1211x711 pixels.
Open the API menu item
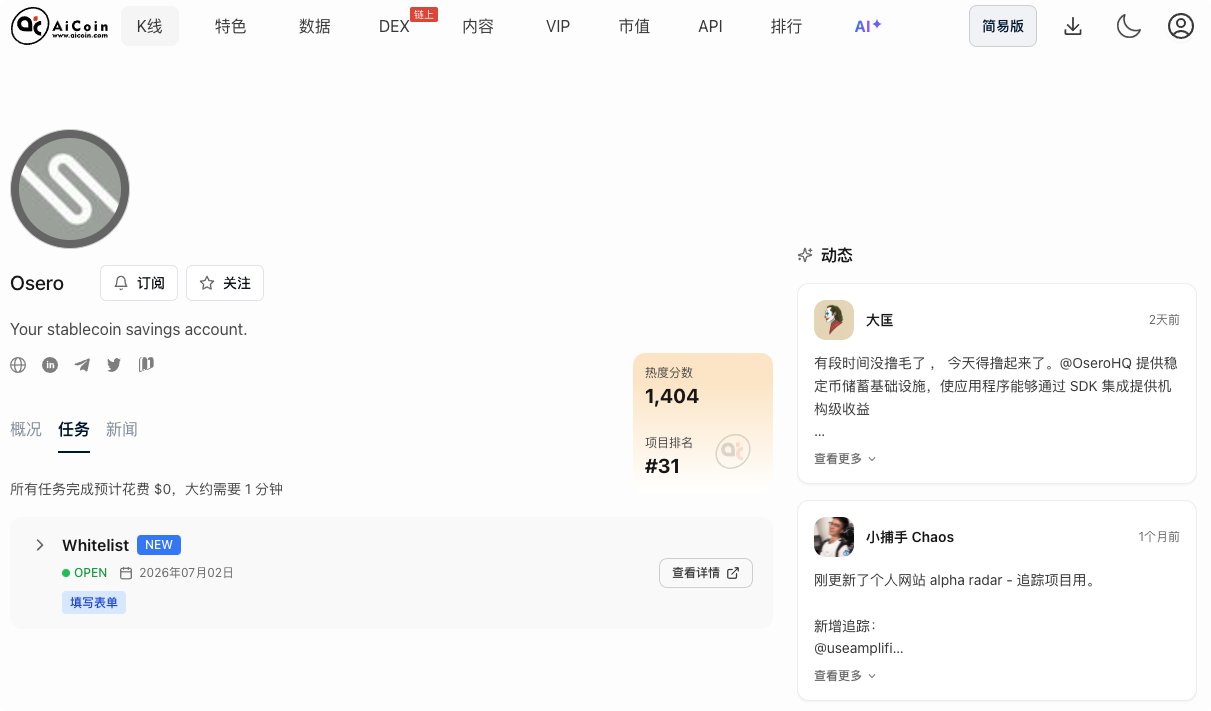[710, 26]
